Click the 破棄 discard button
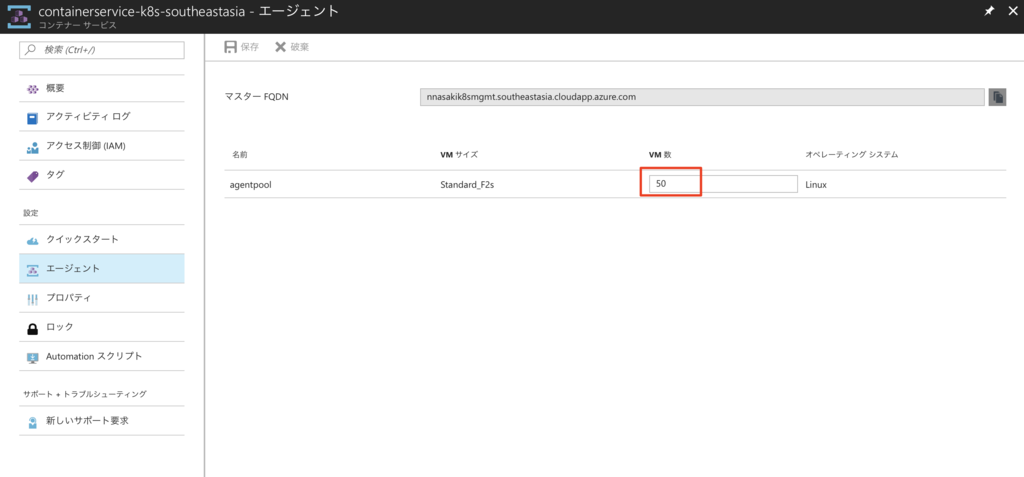The height and width of the screenshot is (477, 1024). (x=292, y=47)
